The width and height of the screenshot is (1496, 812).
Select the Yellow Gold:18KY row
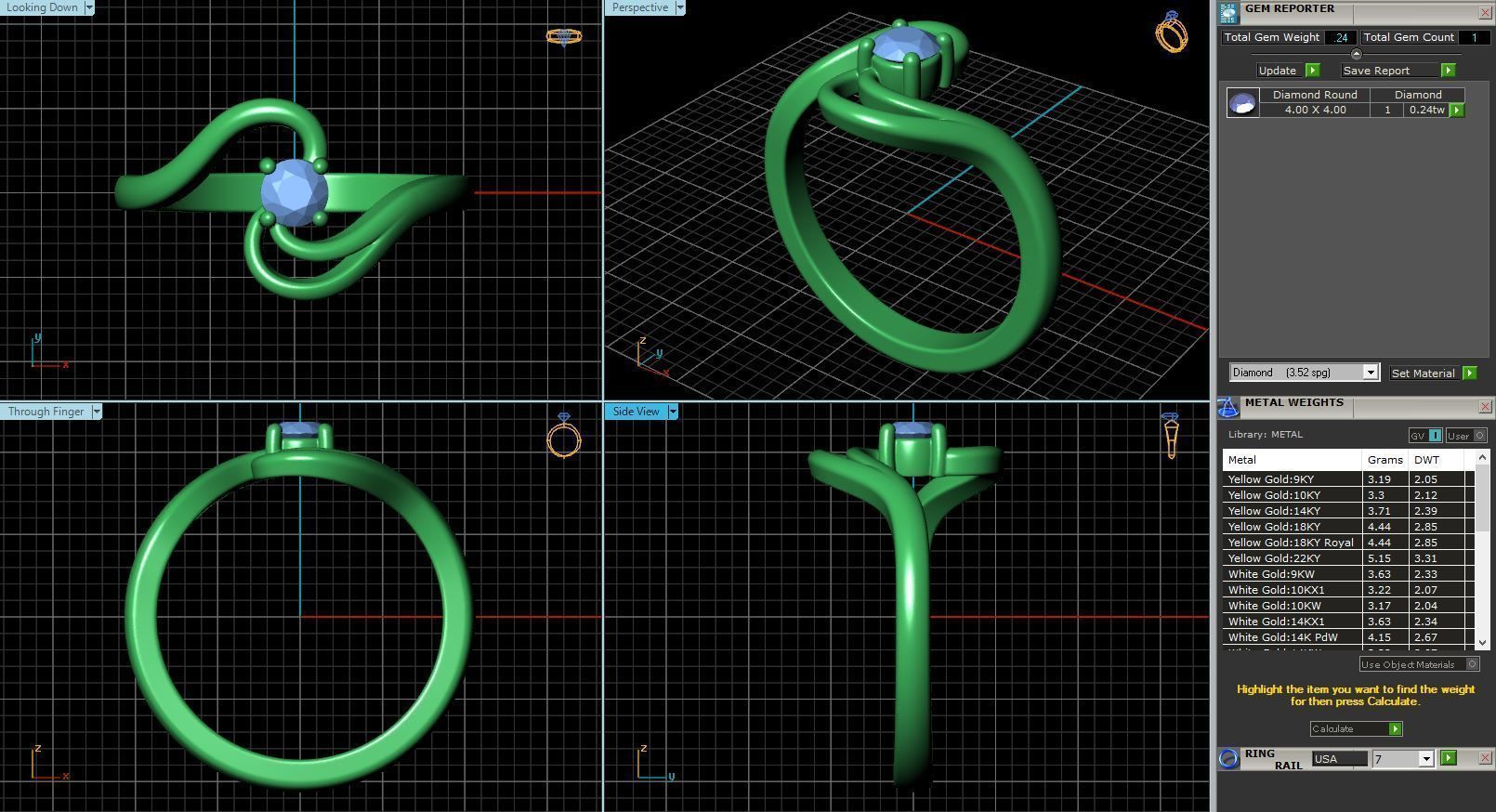1347,527
